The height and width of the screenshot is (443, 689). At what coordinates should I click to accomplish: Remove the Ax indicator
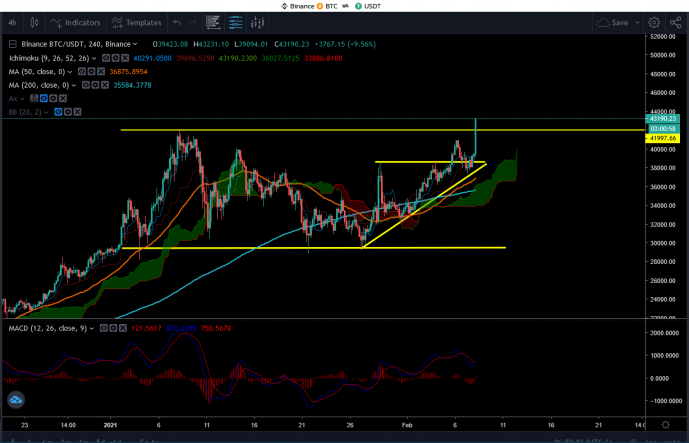point(63,98)
